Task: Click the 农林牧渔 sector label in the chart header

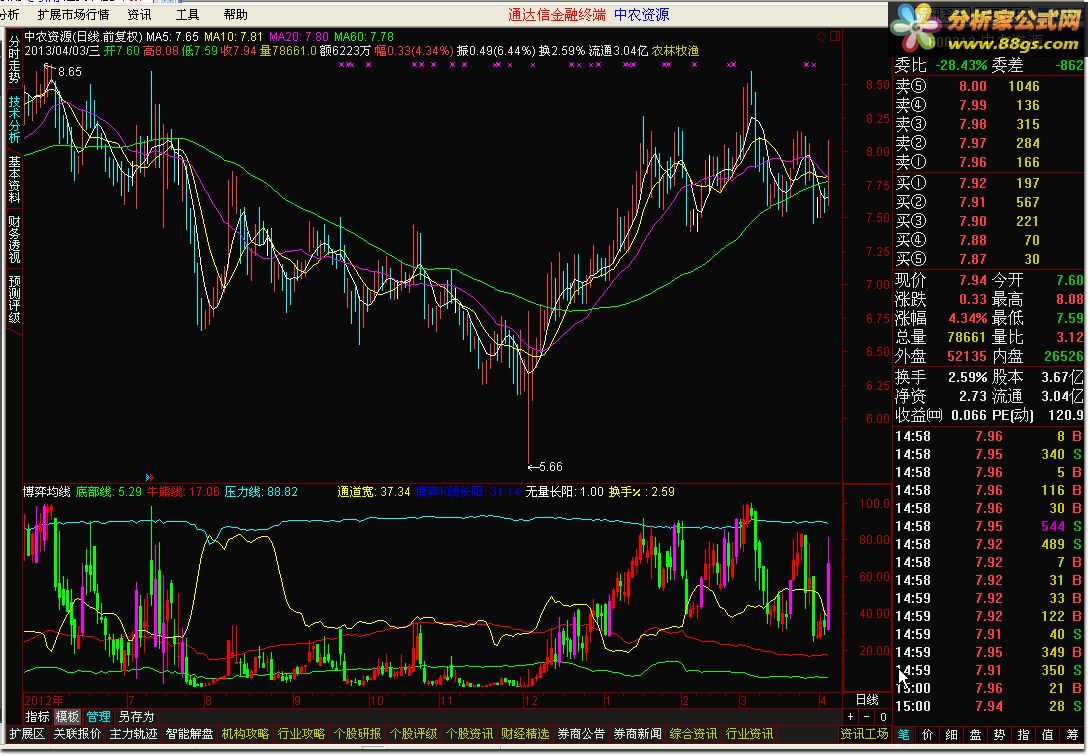Action: (x=675, y=51)
